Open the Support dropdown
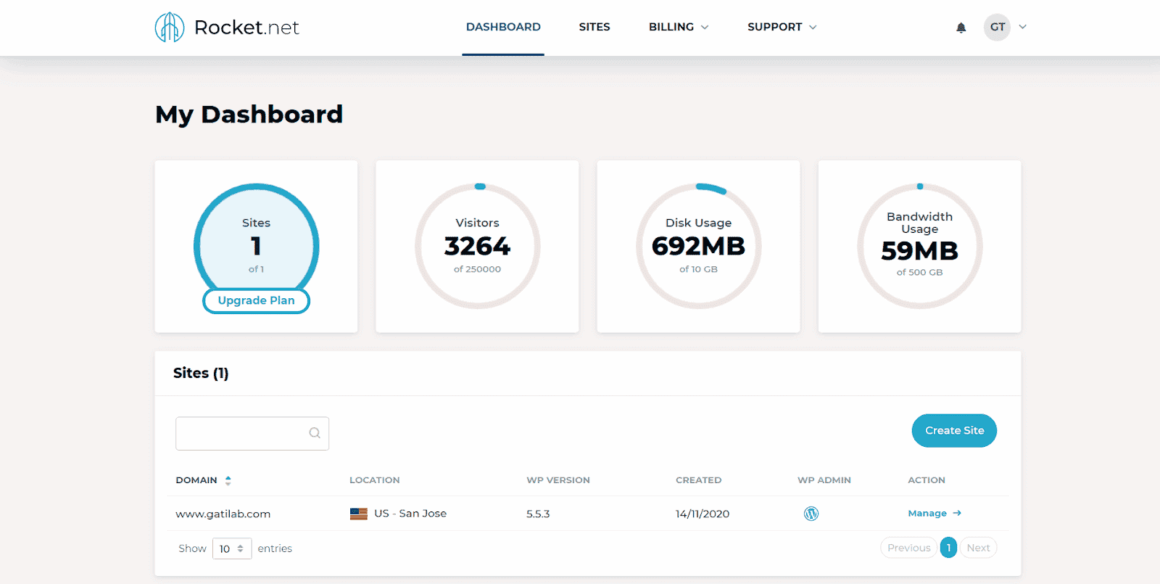The width and height of the screenshot is (1160, 584). point(782,27)
